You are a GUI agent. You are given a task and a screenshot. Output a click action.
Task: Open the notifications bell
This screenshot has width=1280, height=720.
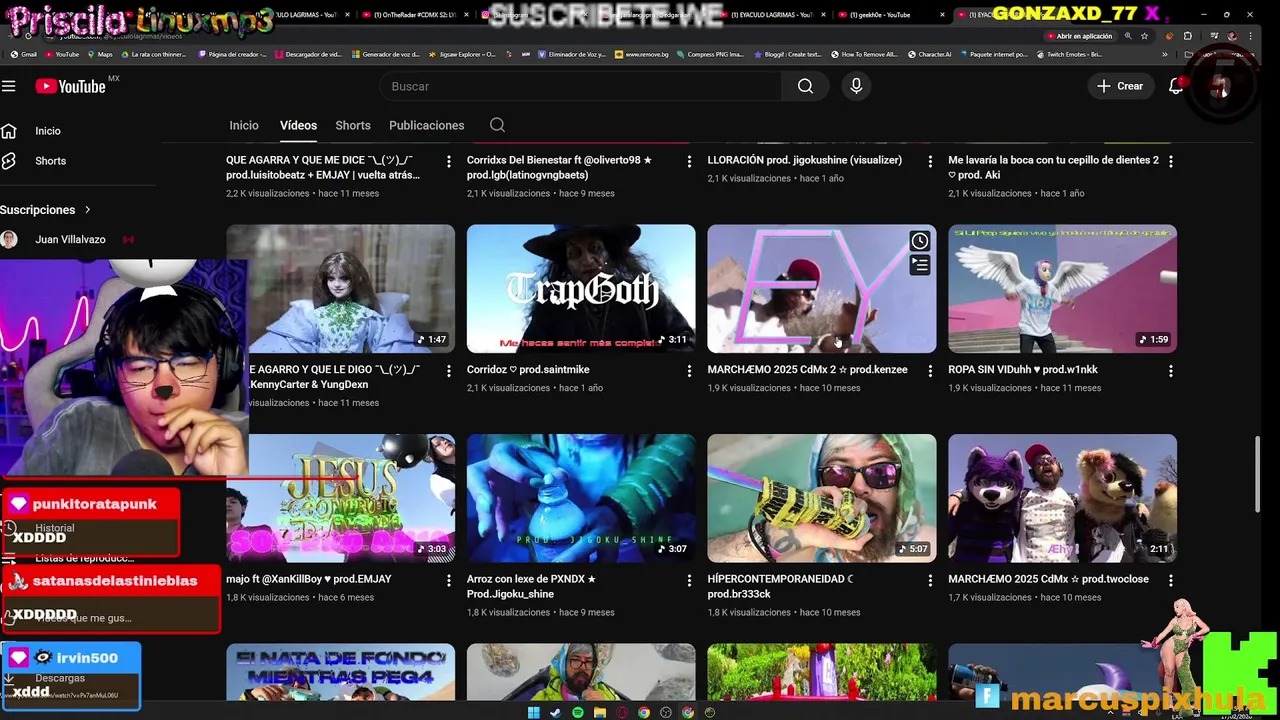1176,86
